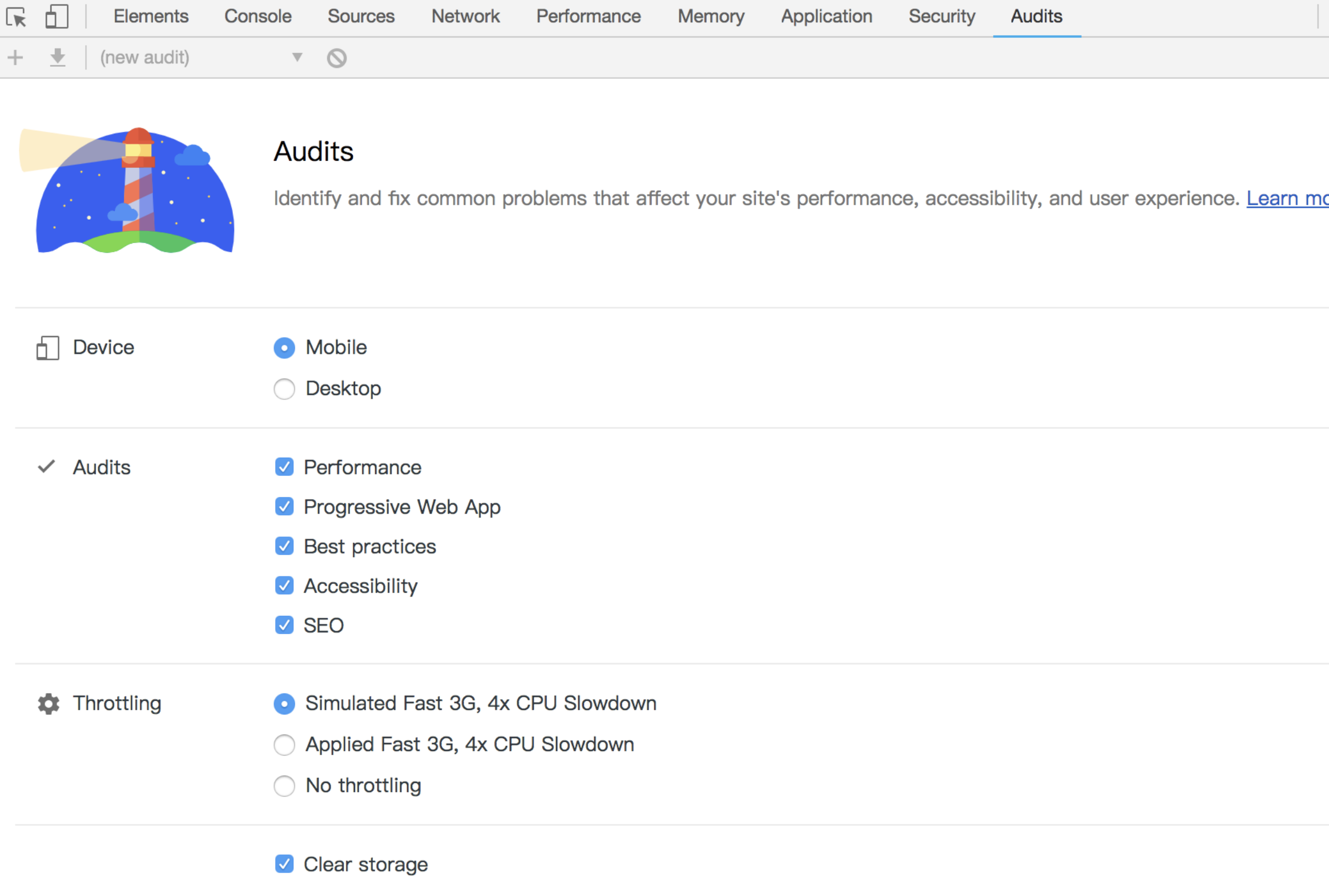Click the inspect element cursor icon
This screenshot has height=896, width=1329.
click(16, 17)
